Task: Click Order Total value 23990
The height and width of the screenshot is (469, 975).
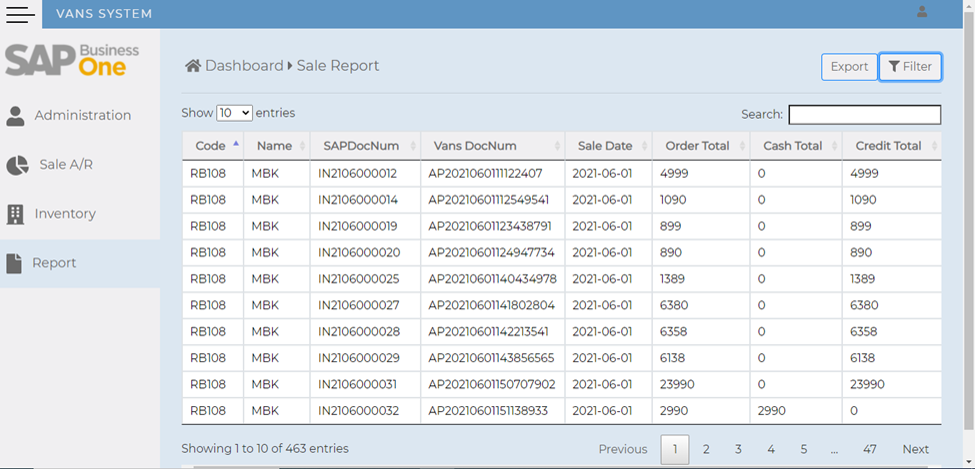Action: (677, 384)
